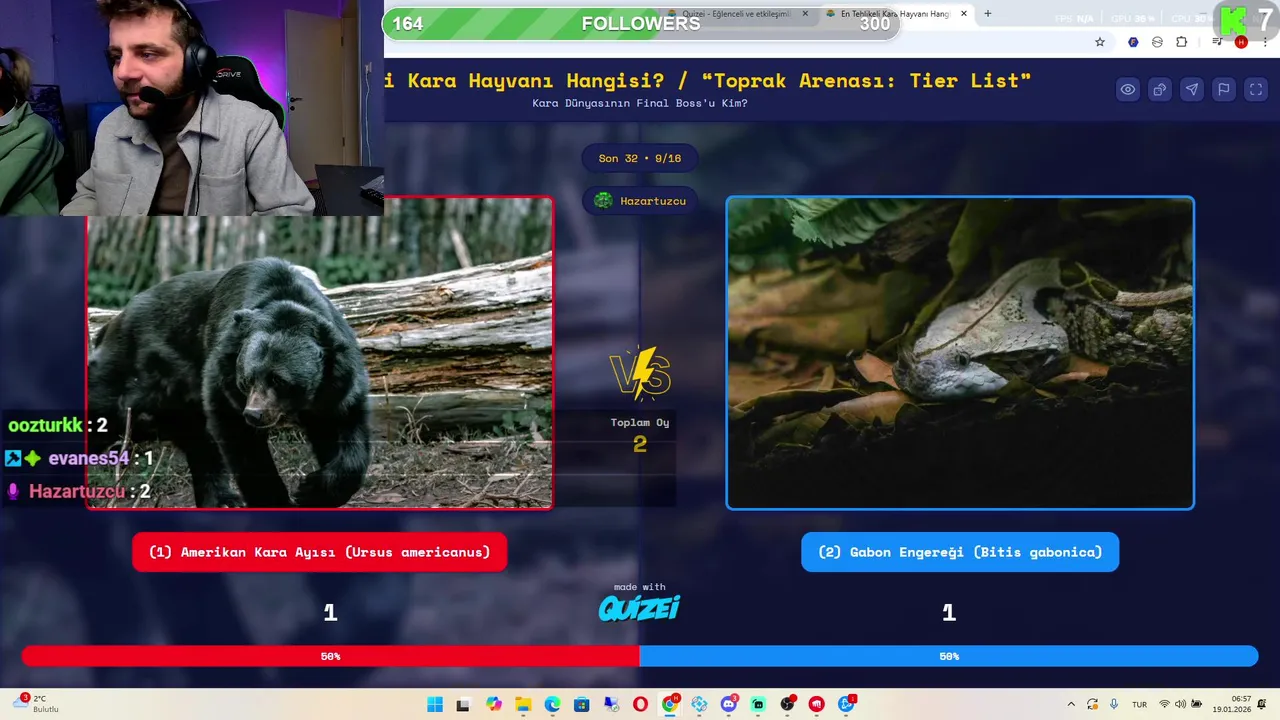Click the paper plane share icon
This screenshot has width=1280, height=720.
pos(1192,89)
